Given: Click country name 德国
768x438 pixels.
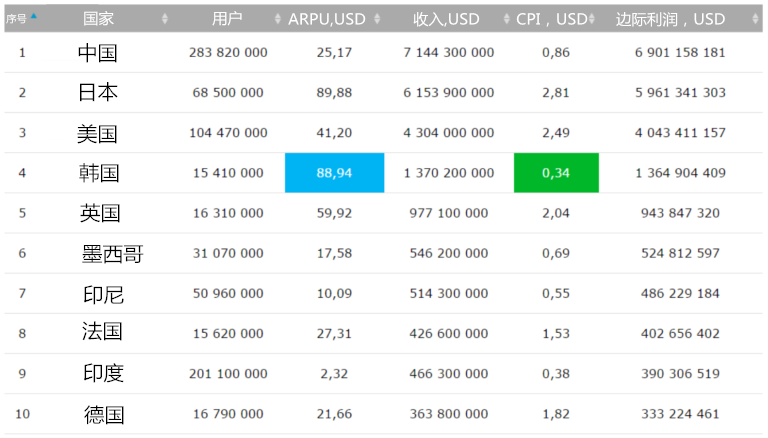Looking at the screenshot, I should [x=104, y=415].
